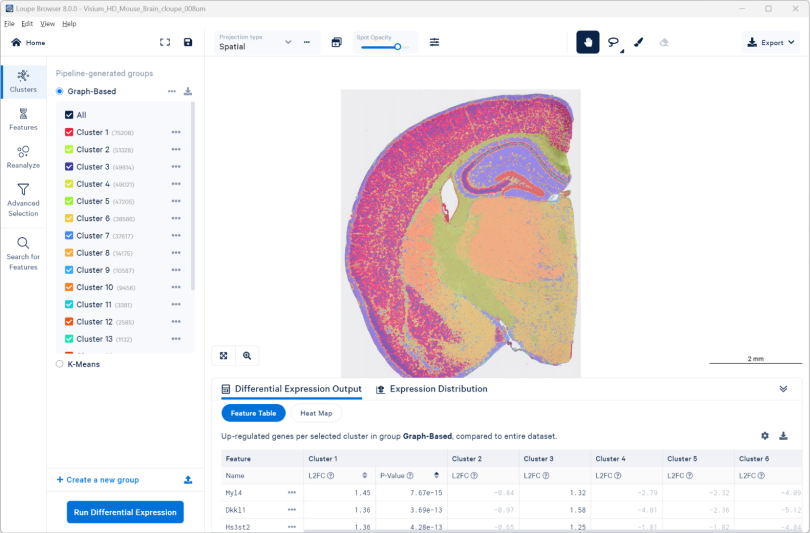Toggle the All clusters checkbox
Viewport: 810px width, 533px height.
pyautogui.click(x=69, y=115)
